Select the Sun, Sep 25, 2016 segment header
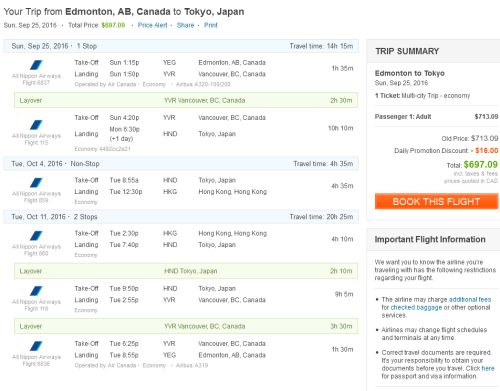 [x=181, y=46]
